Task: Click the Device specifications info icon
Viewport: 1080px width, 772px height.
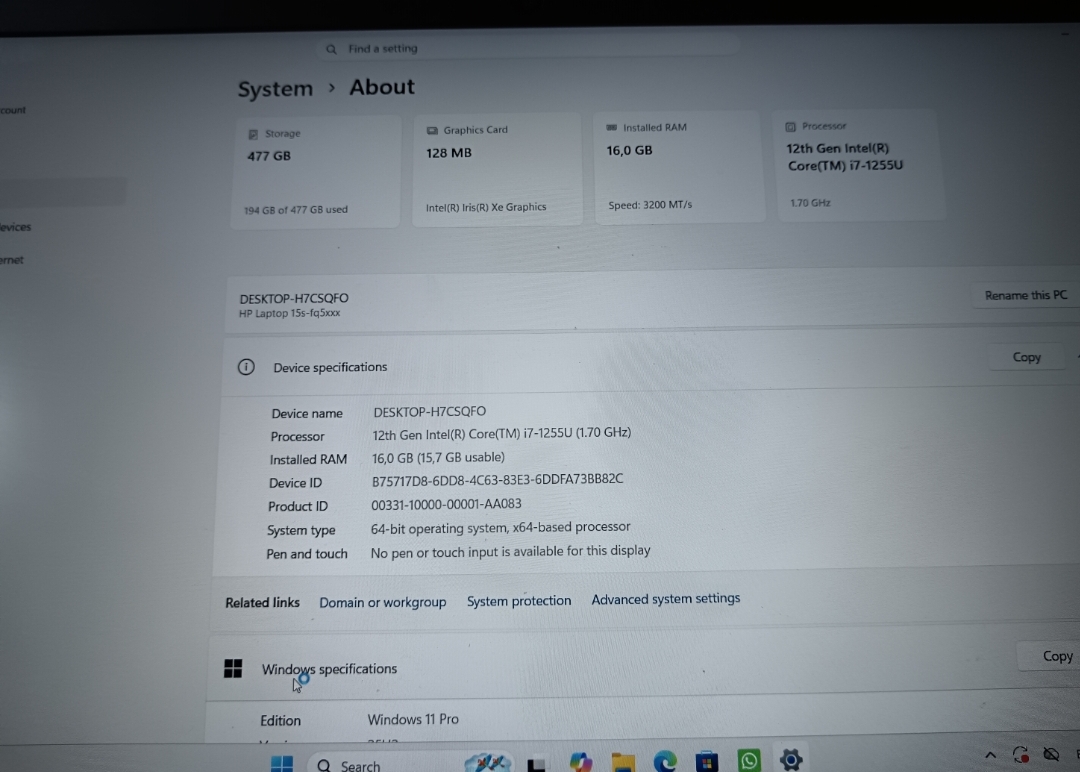Action: click(x=246, y=367)
